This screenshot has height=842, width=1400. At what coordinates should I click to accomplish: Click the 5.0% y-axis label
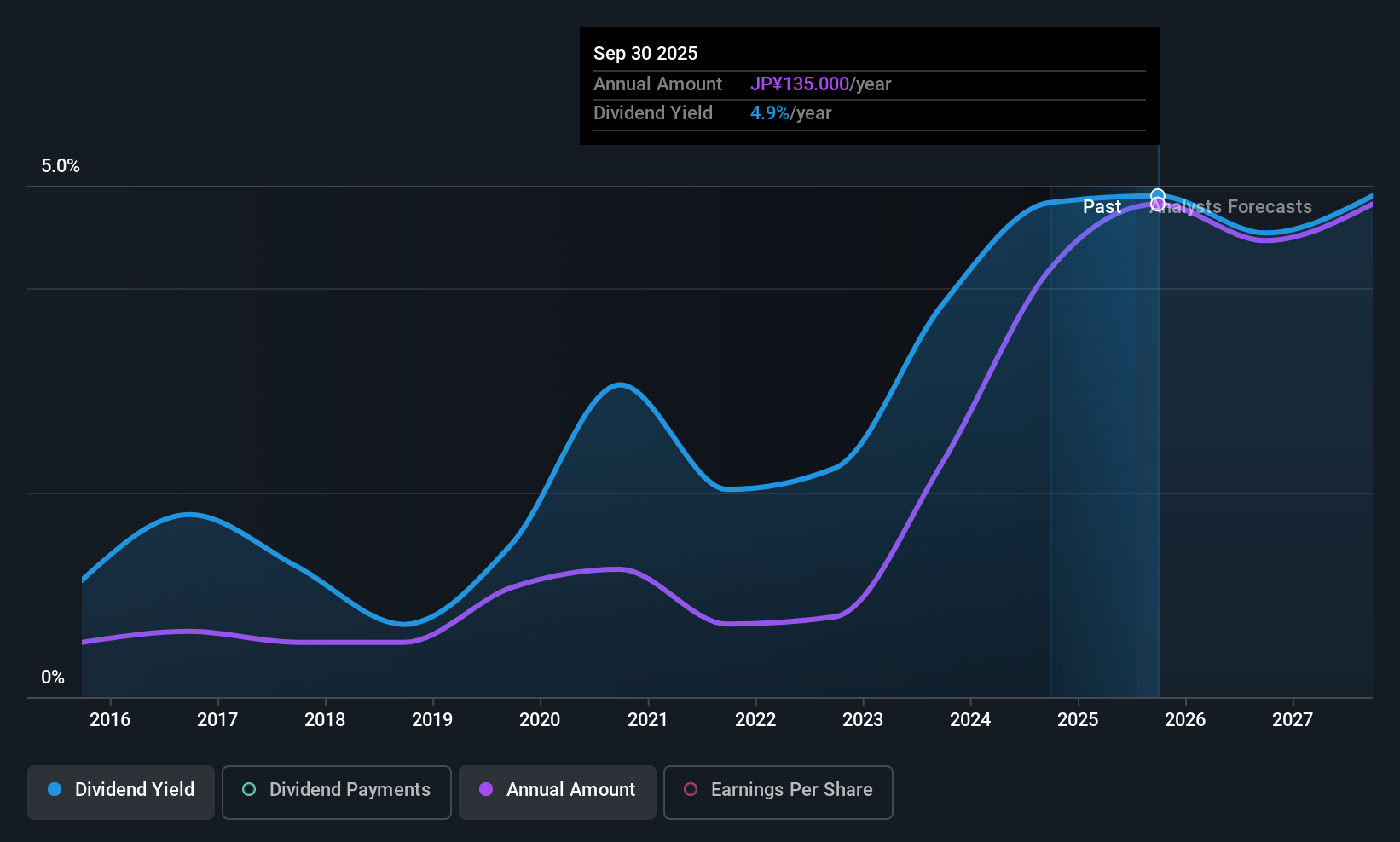[x=61, y=166]
